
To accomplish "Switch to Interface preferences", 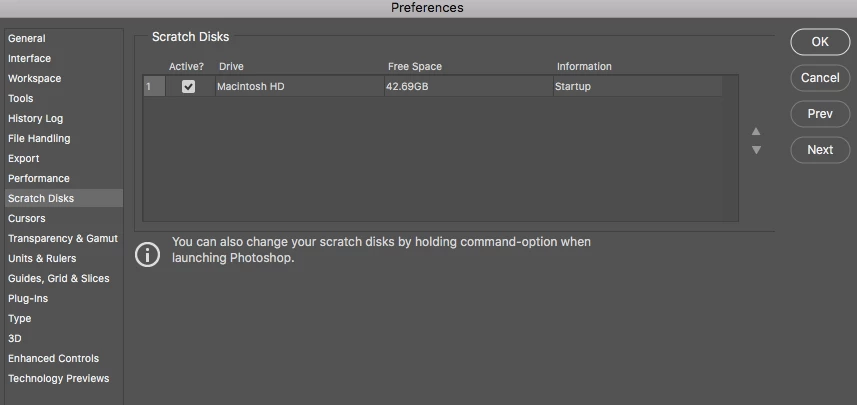I will [30, 58].
